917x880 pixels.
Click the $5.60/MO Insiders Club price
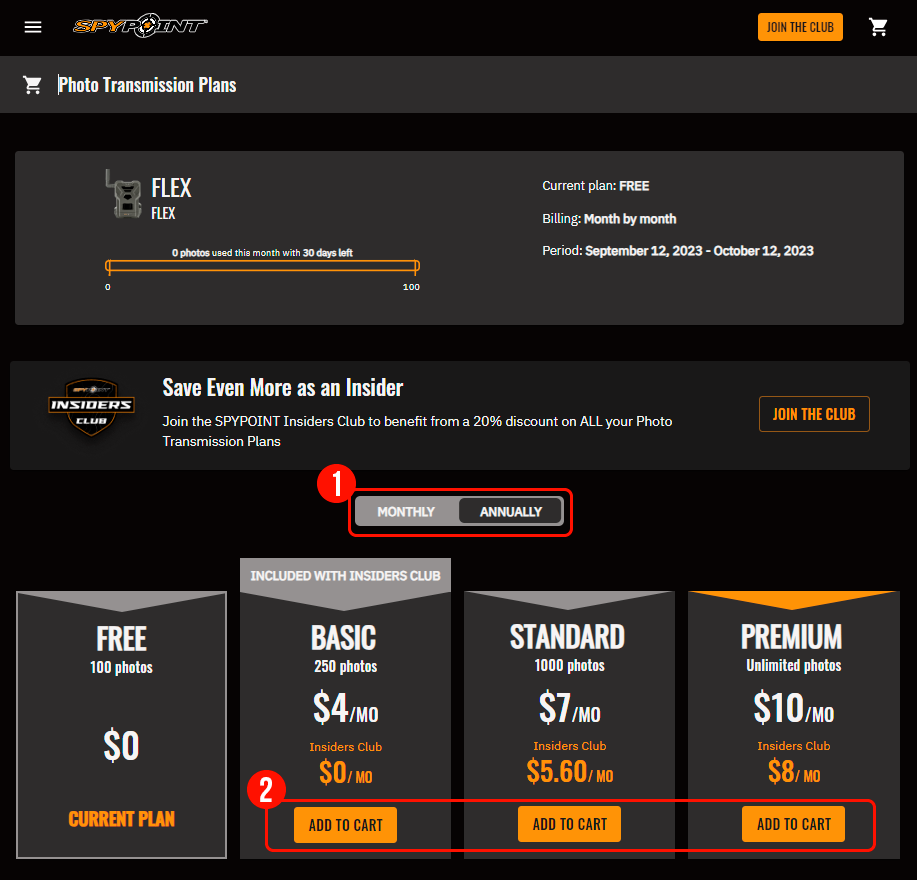pyautogui.click(x=570, y=771)
